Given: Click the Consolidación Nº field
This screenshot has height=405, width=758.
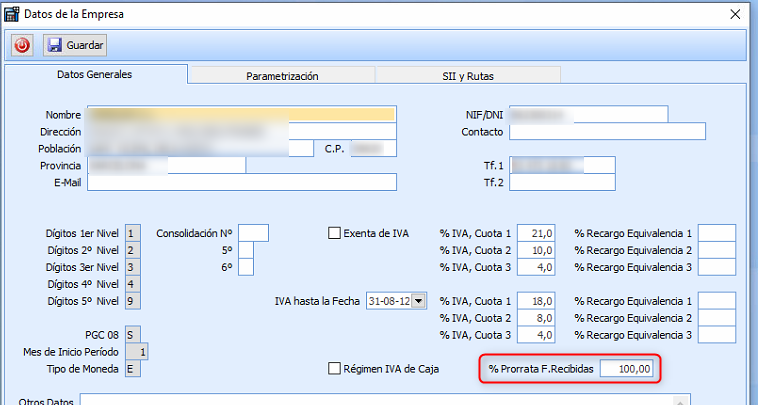Looking at the screenshot, I should pyautogui.click(x=253, y=233).
